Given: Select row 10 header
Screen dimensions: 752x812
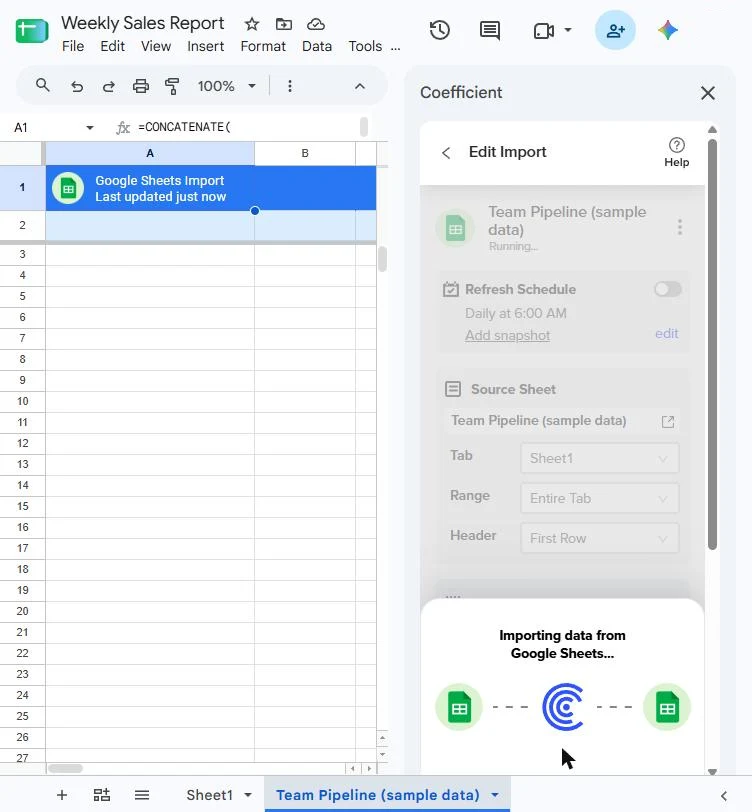Looking at the screenshot, I should tap(22, 401).
